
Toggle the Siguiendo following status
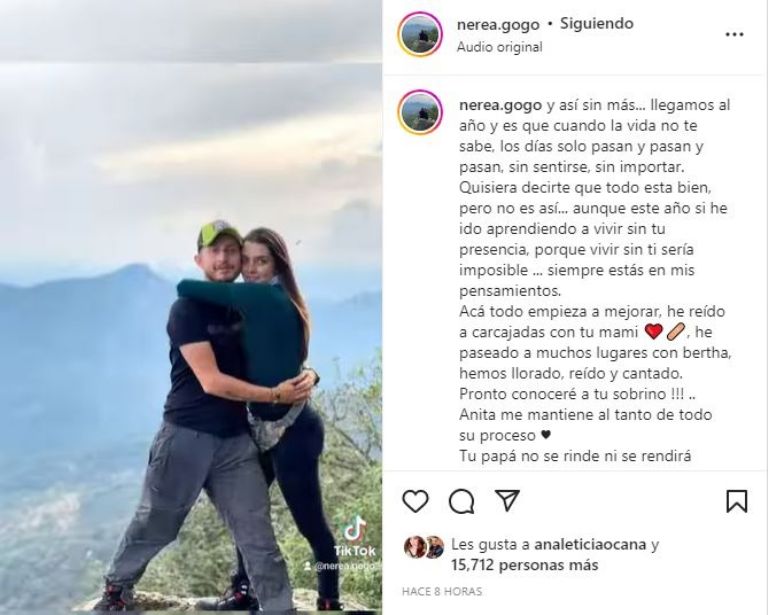(597, 23)
